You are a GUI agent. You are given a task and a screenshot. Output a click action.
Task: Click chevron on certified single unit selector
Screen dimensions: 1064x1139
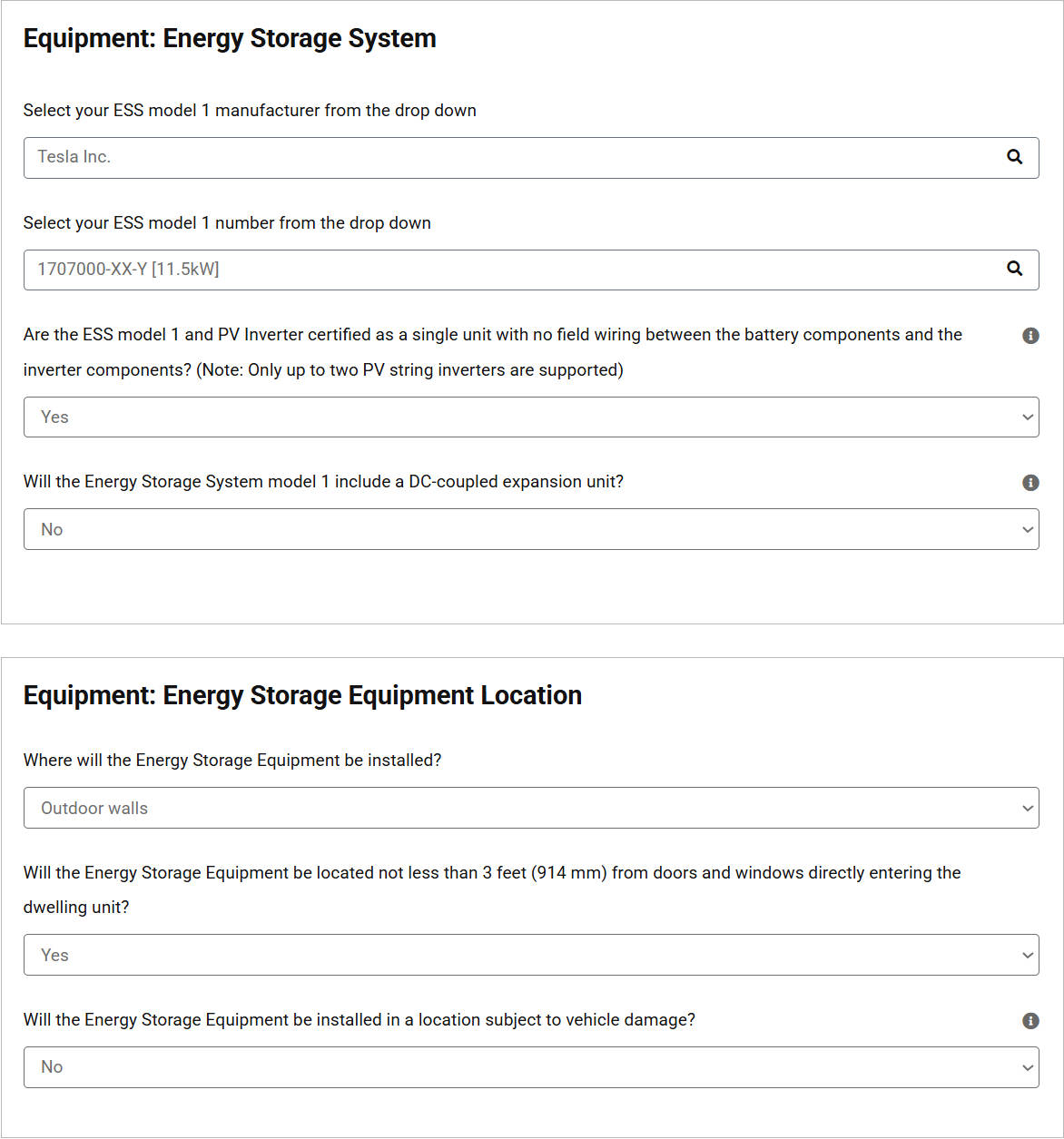[1028, 417]
